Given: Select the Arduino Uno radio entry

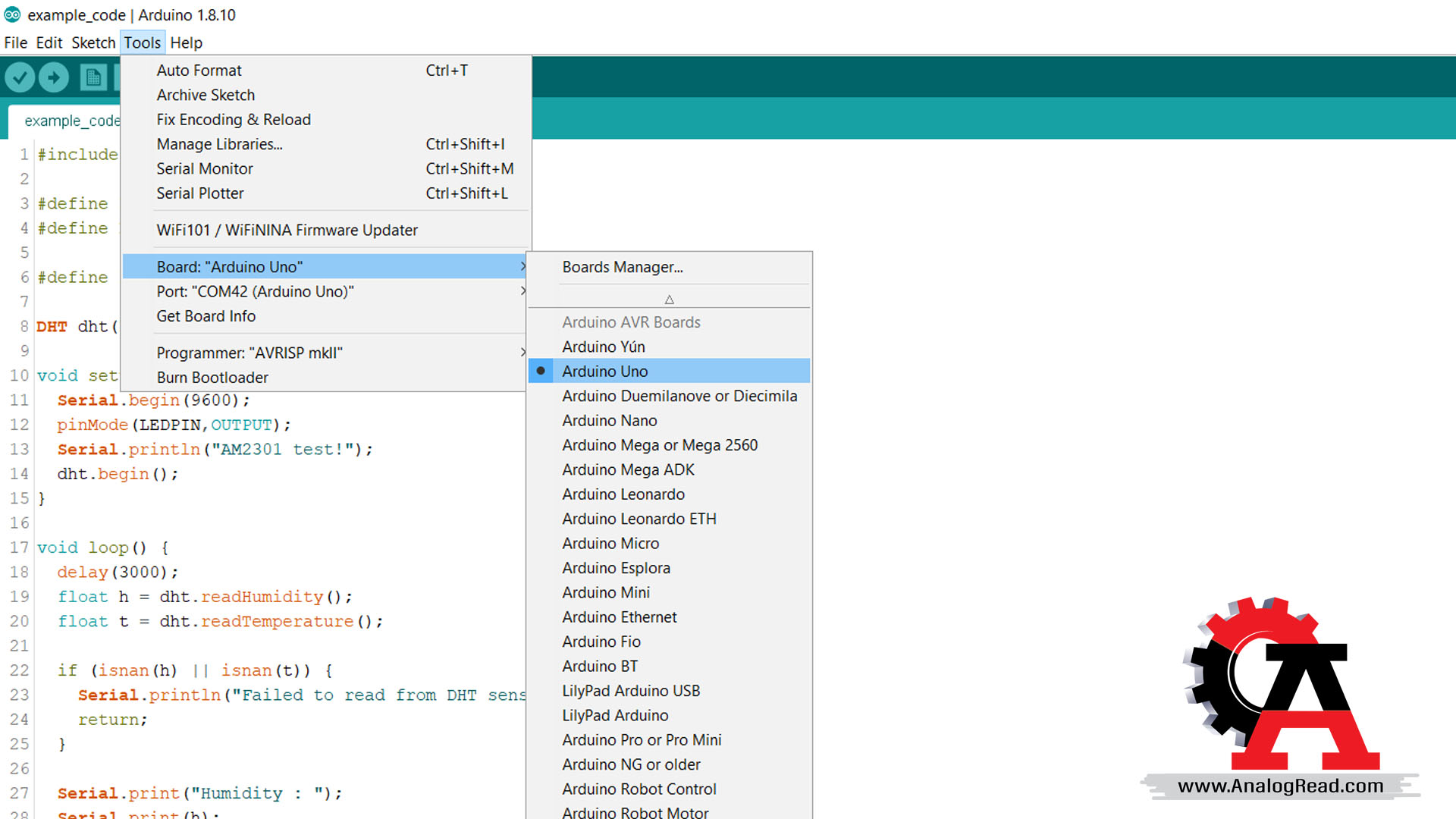Looking at the screenshot, I should tap(669, 371).
